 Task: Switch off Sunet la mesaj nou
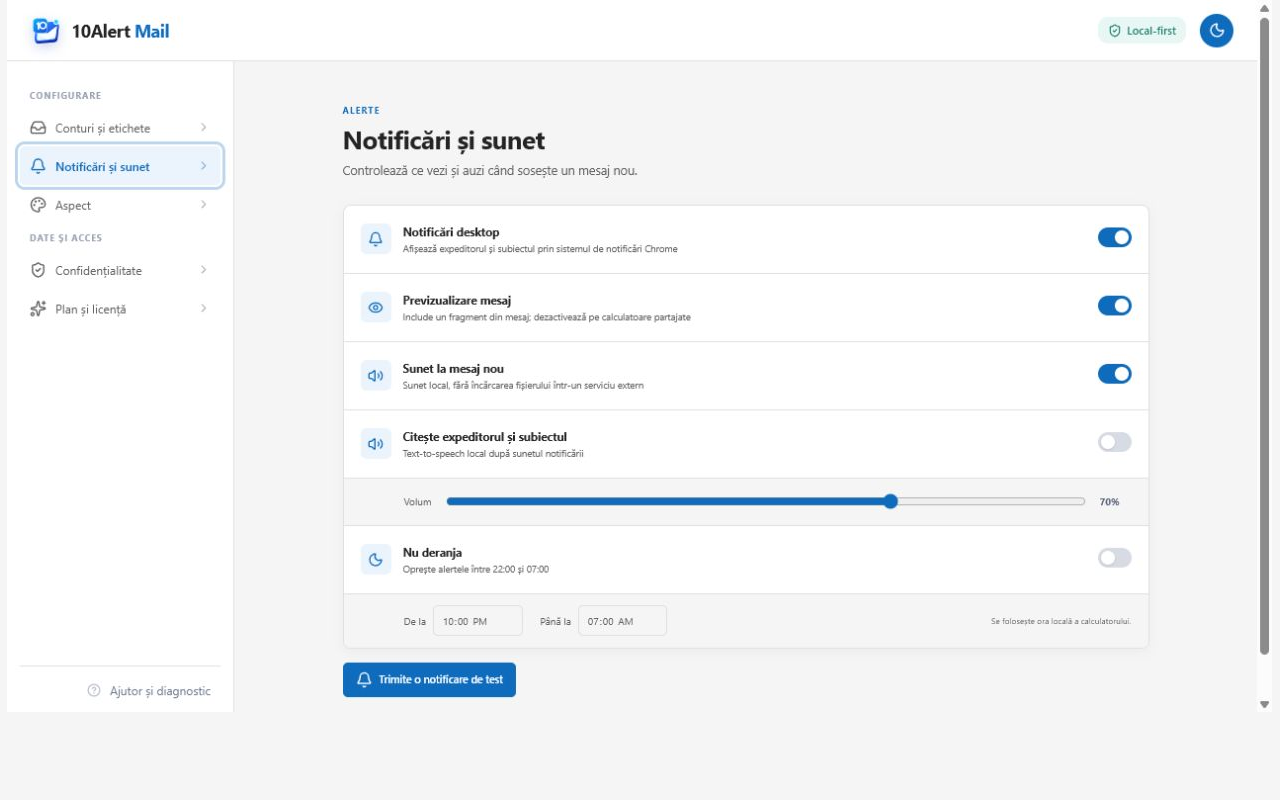[x=1115, y=373]
